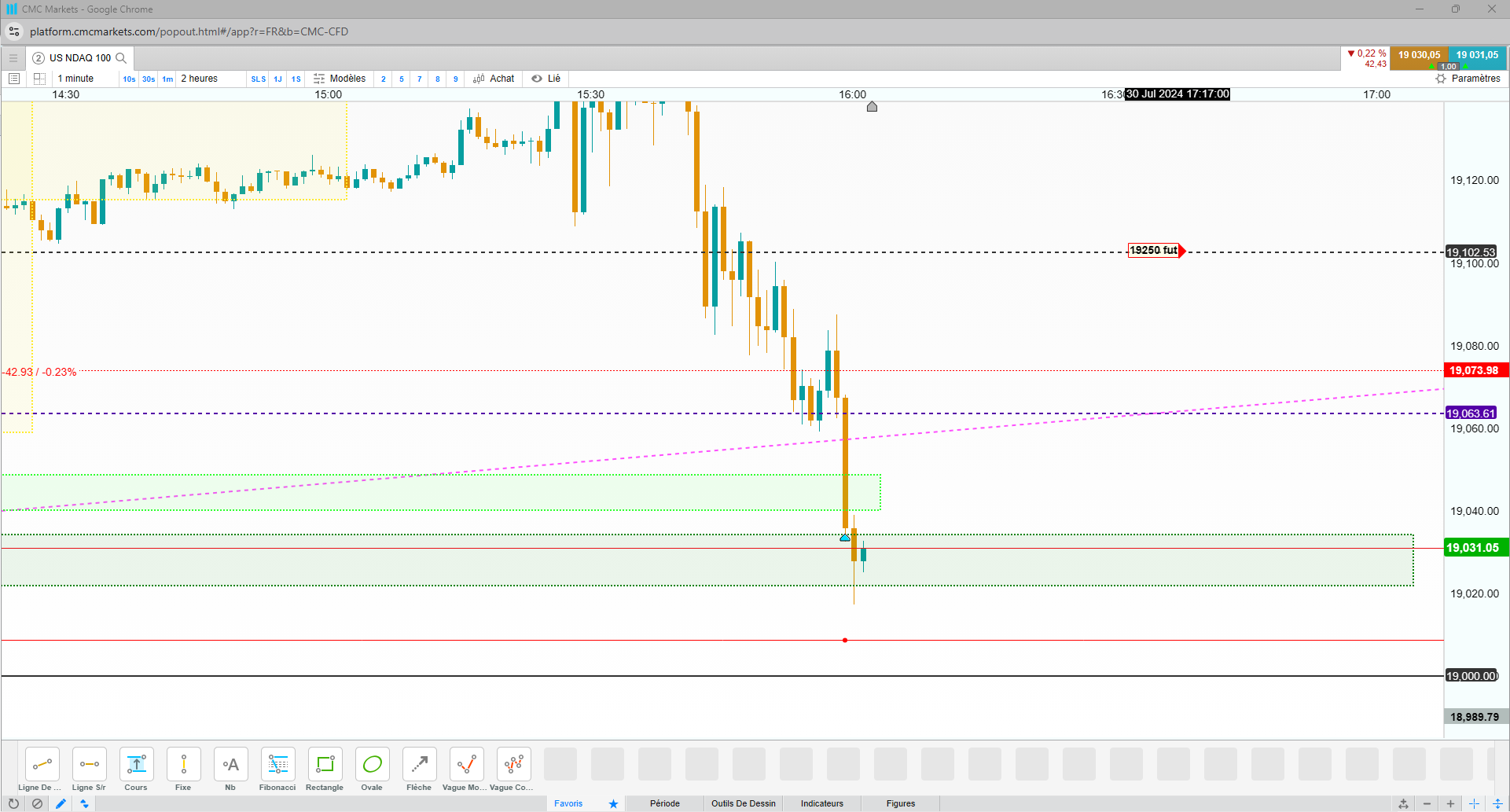Select the Vague Co... corrective wave tool
Screen dimensions: 1510x812
pos(513,765)
